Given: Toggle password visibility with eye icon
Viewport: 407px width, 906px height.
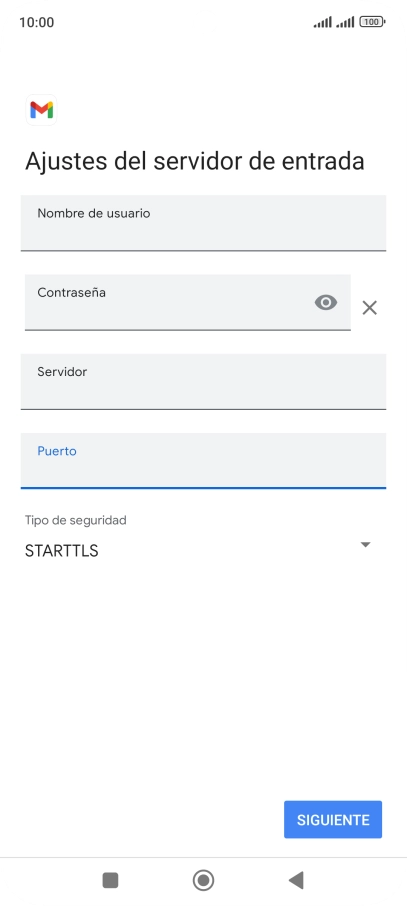Looking at the screenshot, I should (x=325, y=302).
